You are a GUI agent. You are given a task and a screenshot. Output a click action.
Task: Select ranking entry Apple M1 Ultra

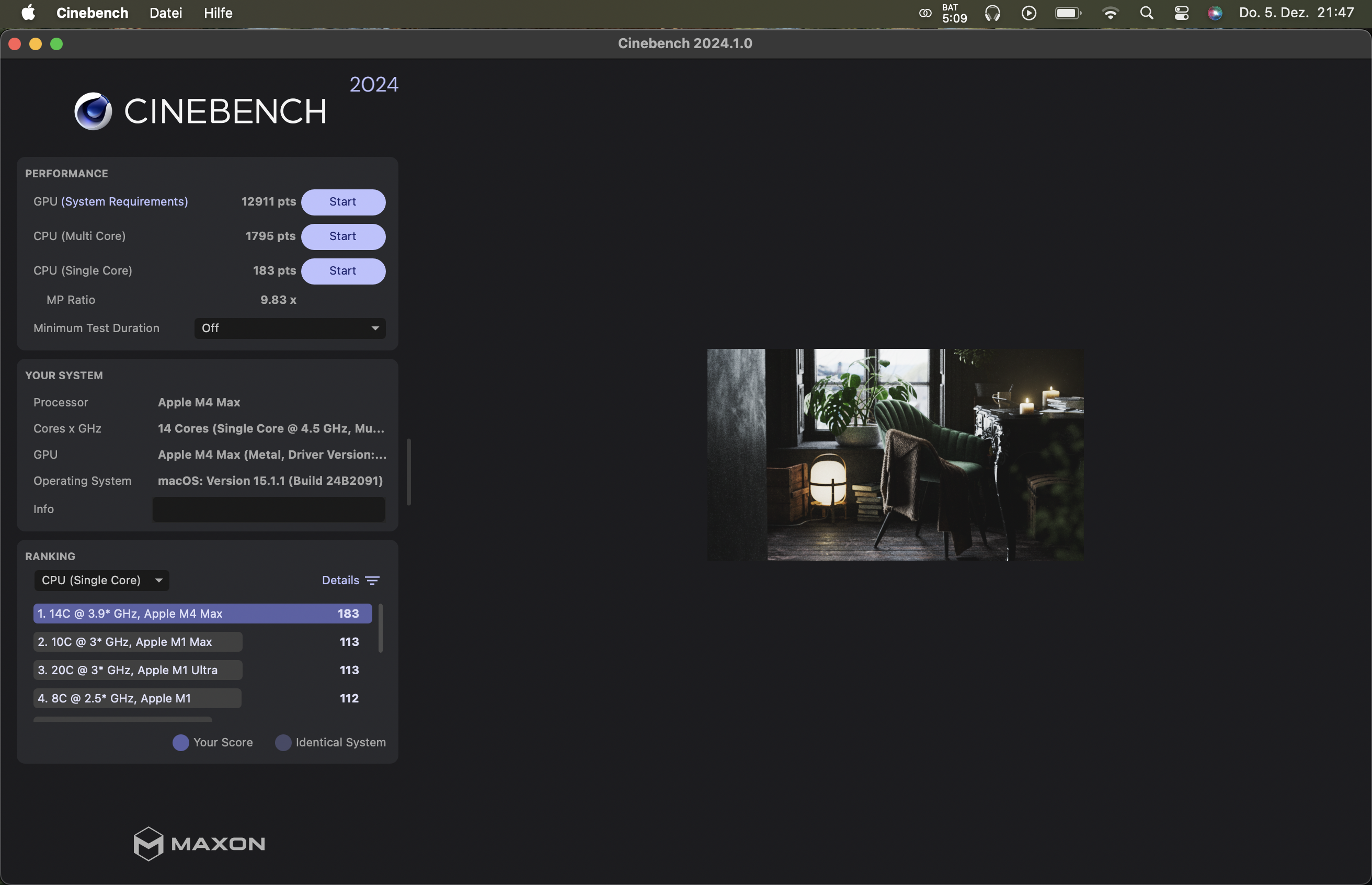pyautogui.click(x=202, y=670)
